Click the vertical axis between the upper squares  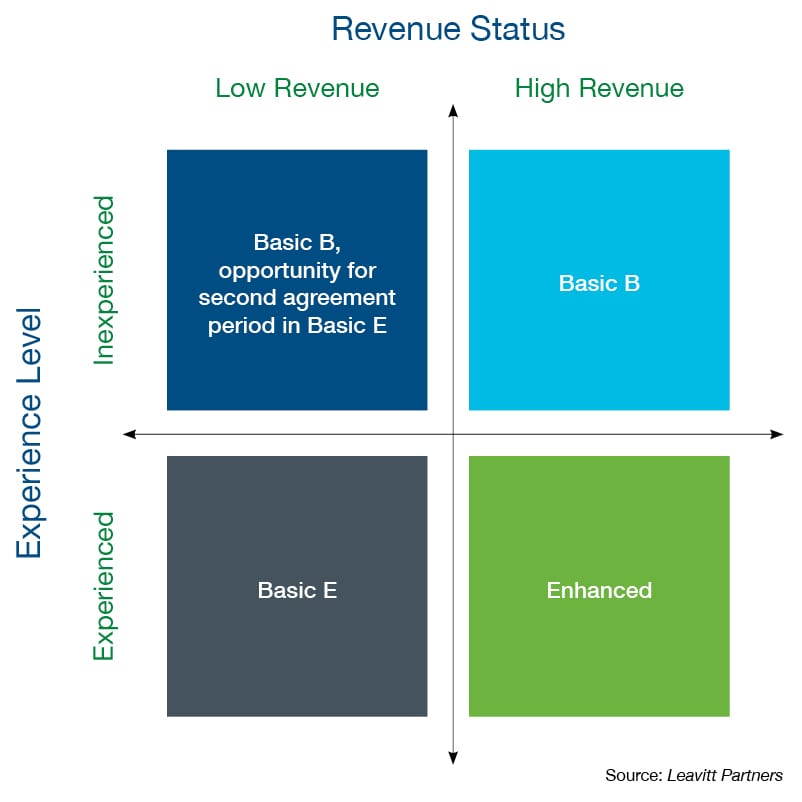[453, 280]
